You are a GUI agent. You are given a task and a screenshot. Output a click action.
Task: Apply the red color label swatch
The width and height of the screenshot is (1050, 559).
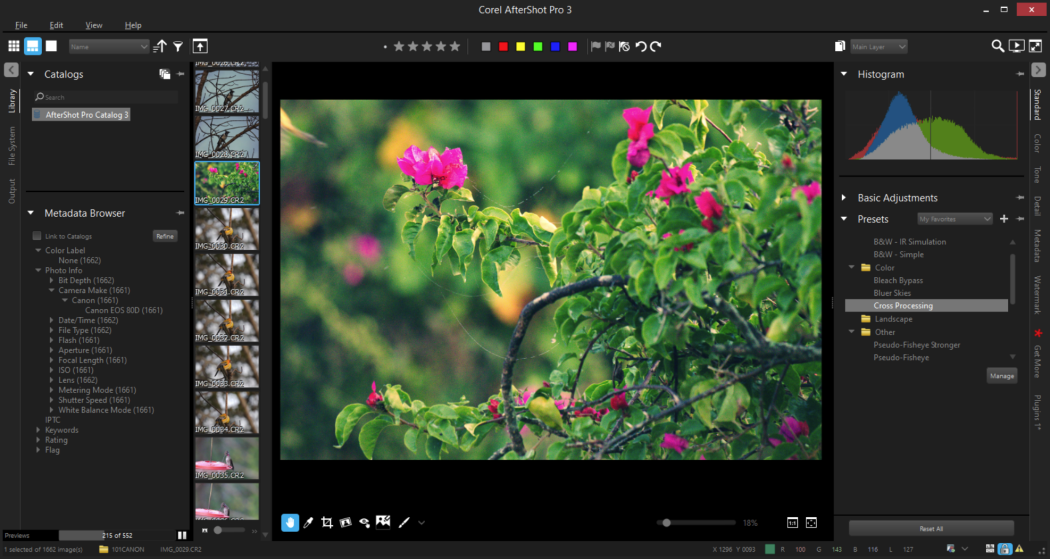503,46
